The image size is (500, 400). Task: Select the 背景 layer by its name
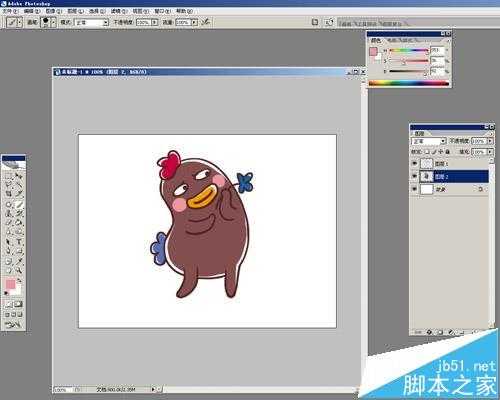coord(440,189)
